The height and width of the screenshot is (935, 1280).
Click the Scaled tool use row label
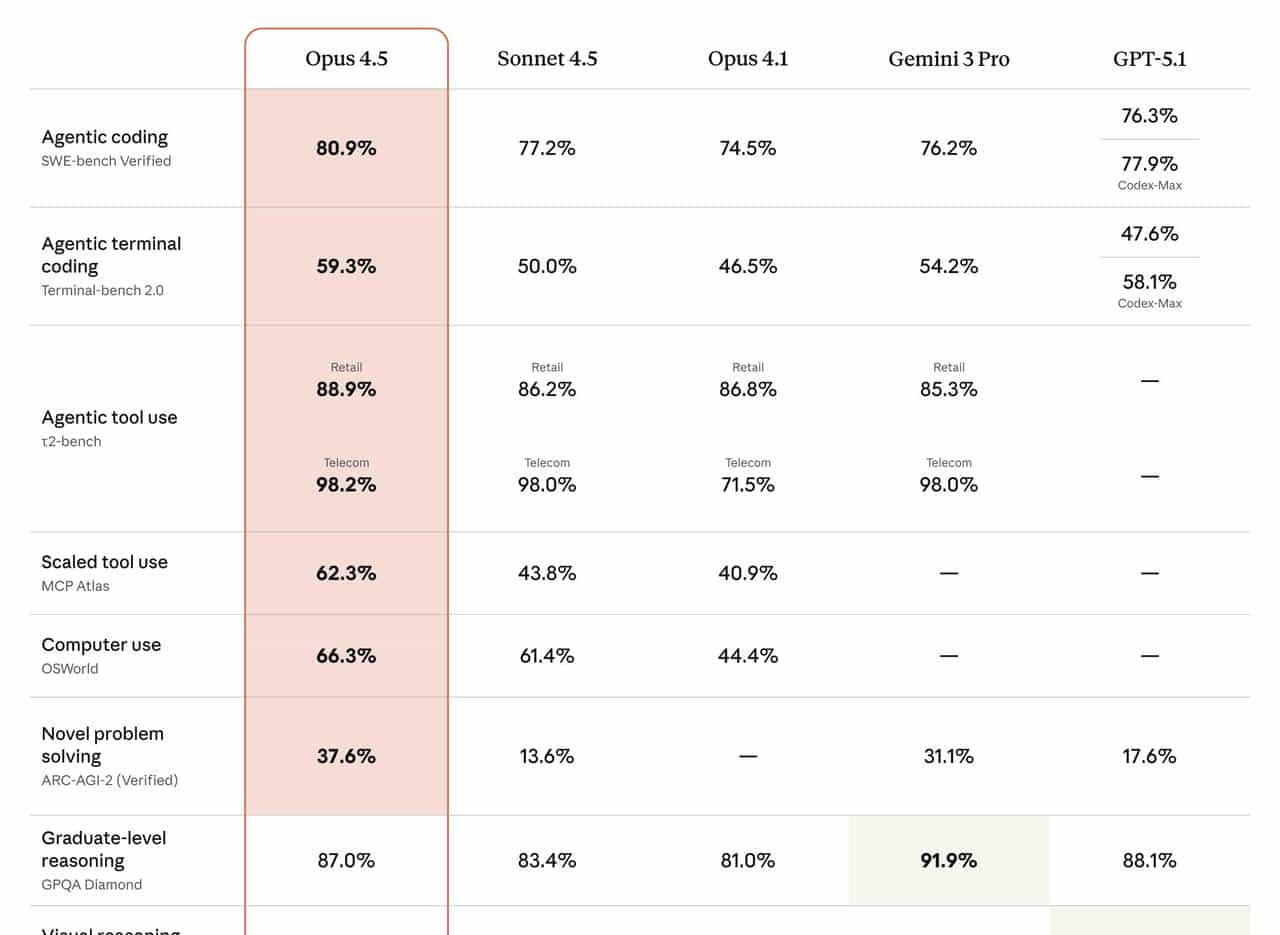tap(104, 562)
